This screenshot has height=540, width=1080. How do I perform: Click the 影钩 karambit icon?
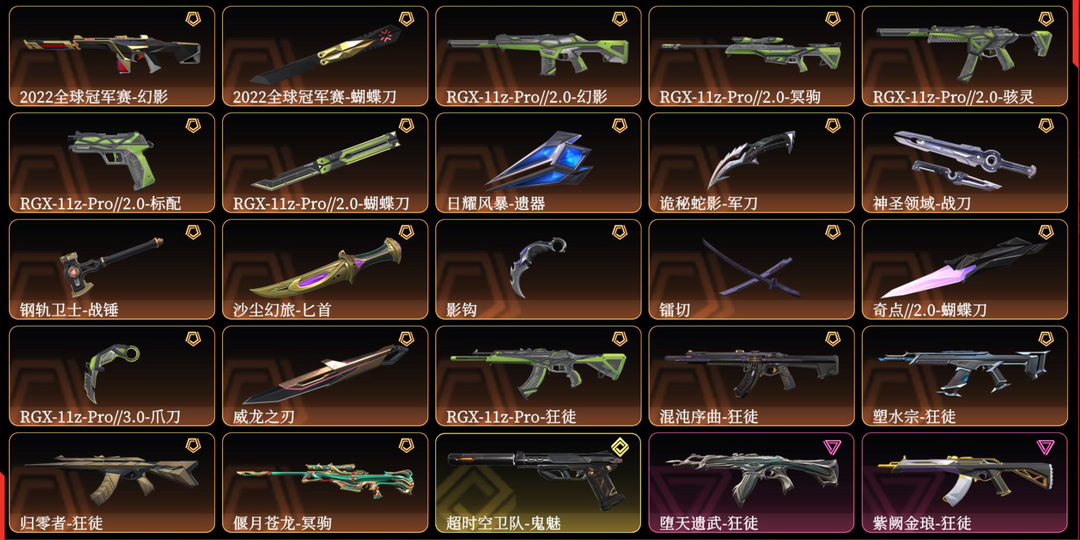click(x=535, y=266)
